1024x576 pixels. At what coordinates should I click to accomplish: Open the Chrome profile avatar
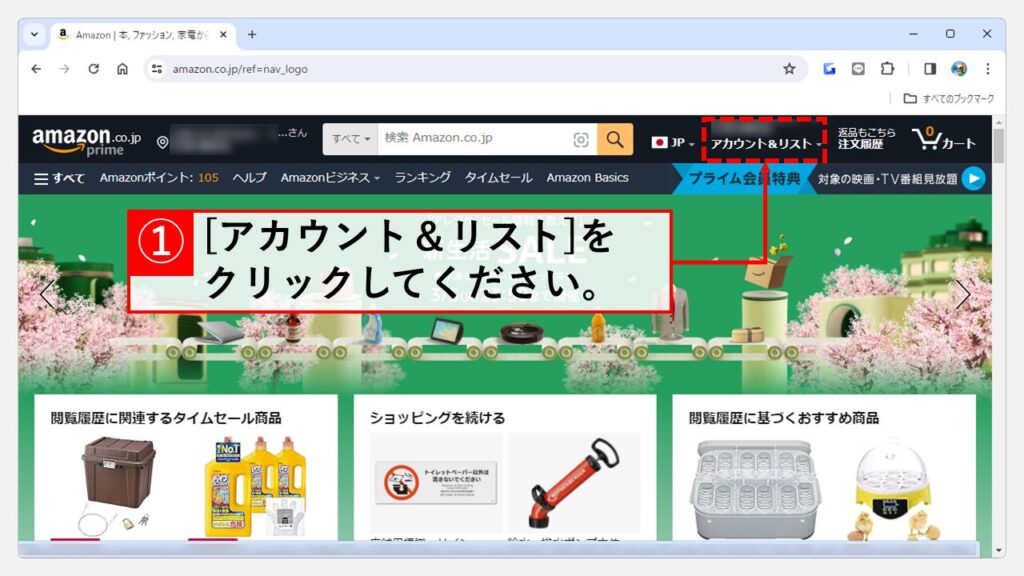point(959,69)
